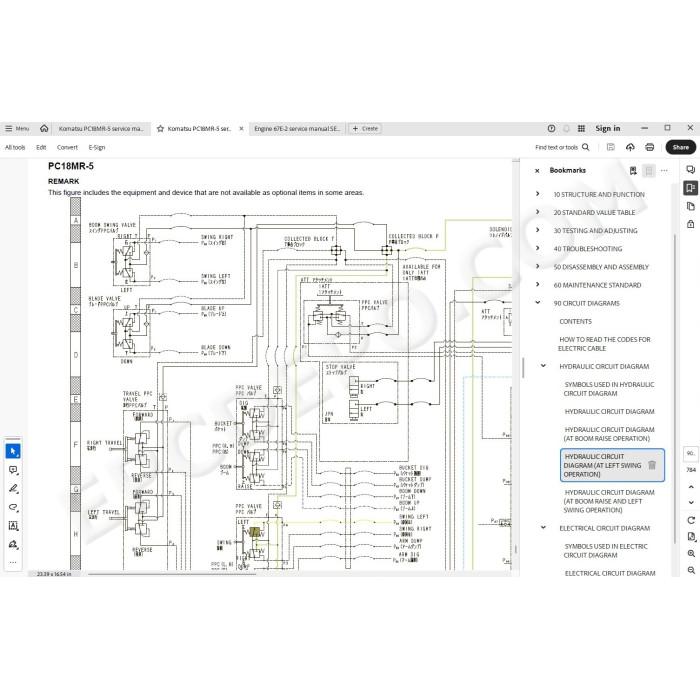Star the active Komatsu PC18MR-5 tab
The height and width of the screenshot is (700, 700).
point(160,129)
